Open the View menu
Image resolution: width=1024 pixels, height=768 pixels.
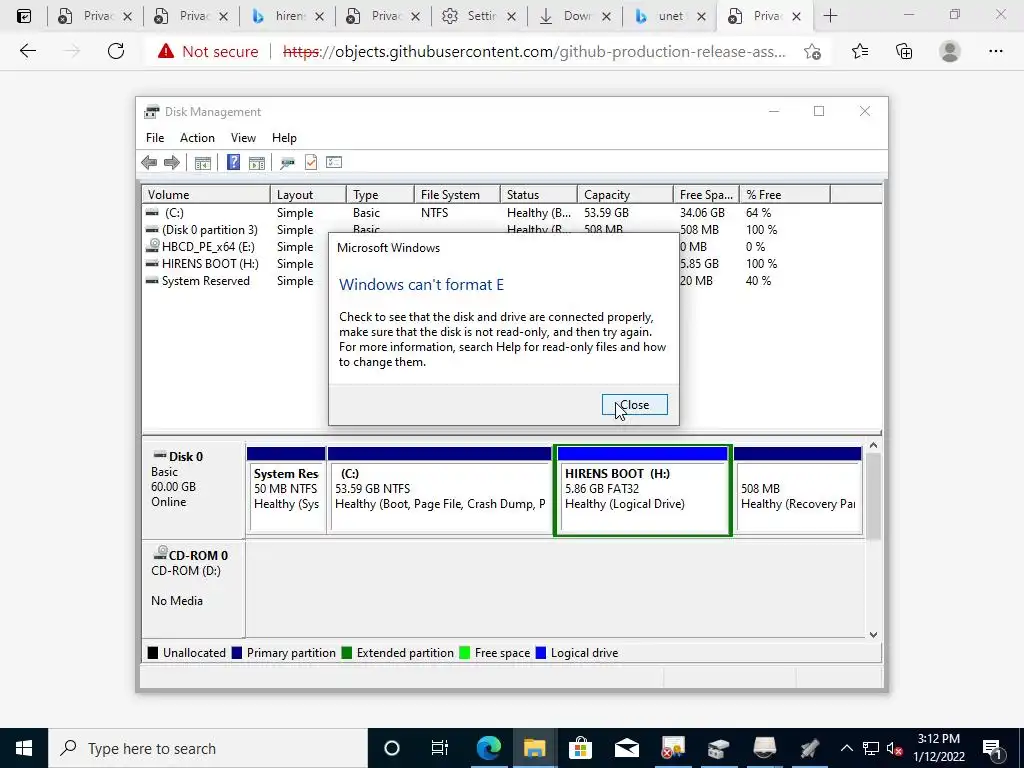point(243,138)
